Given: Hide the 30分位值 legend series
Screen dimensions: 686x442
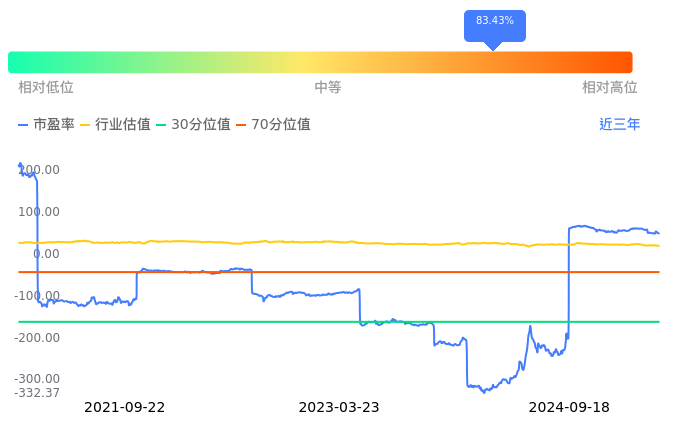Looking at the screenshot, I should pos(193,125).
